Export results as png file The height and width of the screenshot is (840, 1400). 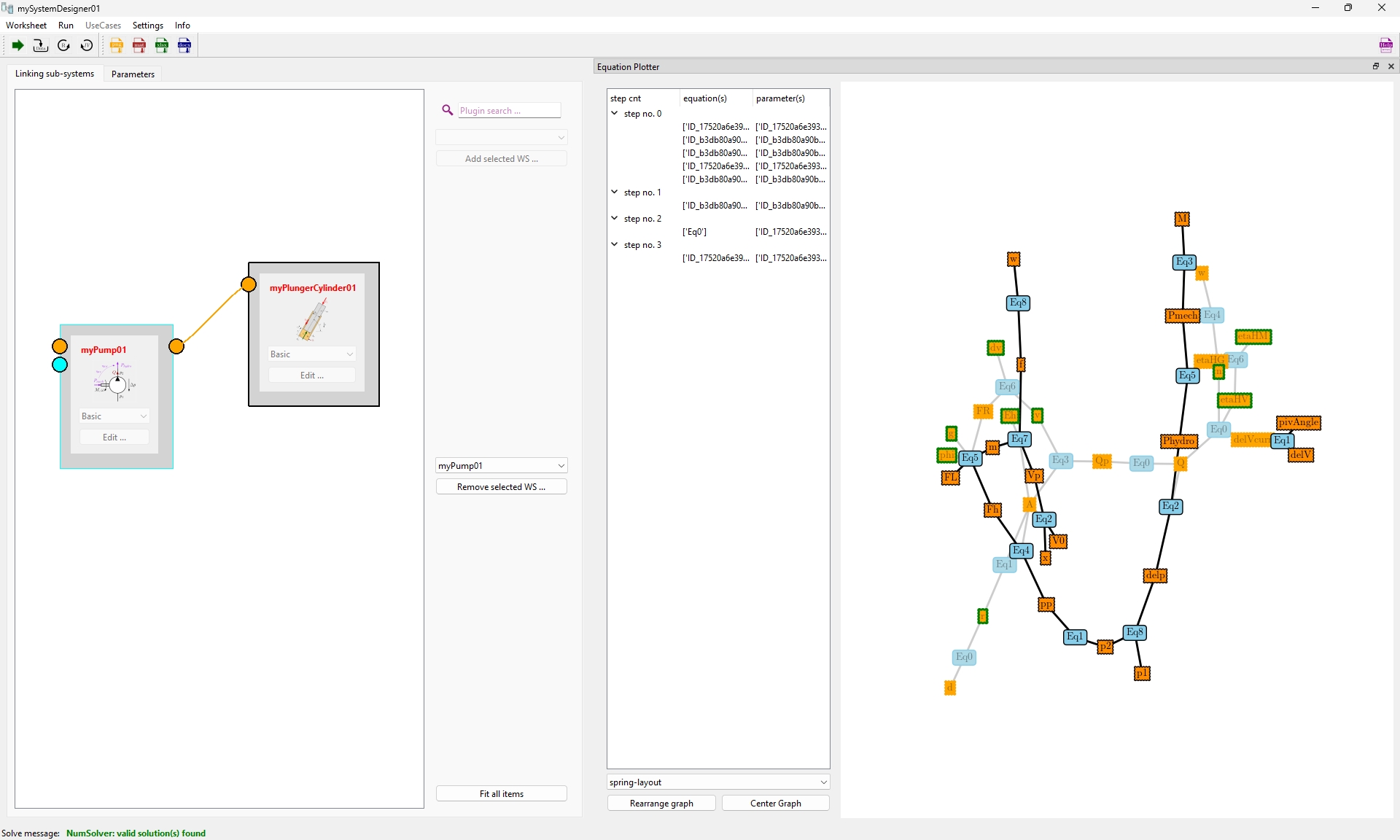[117, 45]
